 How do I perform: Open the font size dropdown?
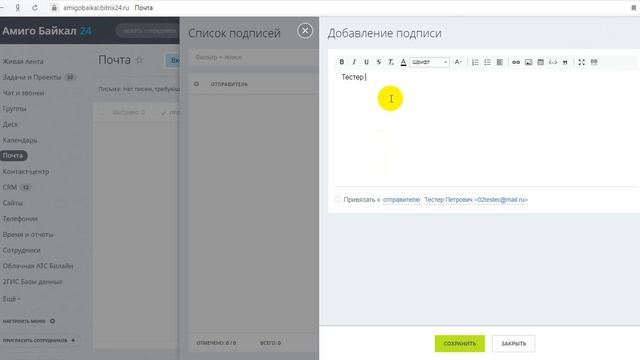[x=458, y=62]
